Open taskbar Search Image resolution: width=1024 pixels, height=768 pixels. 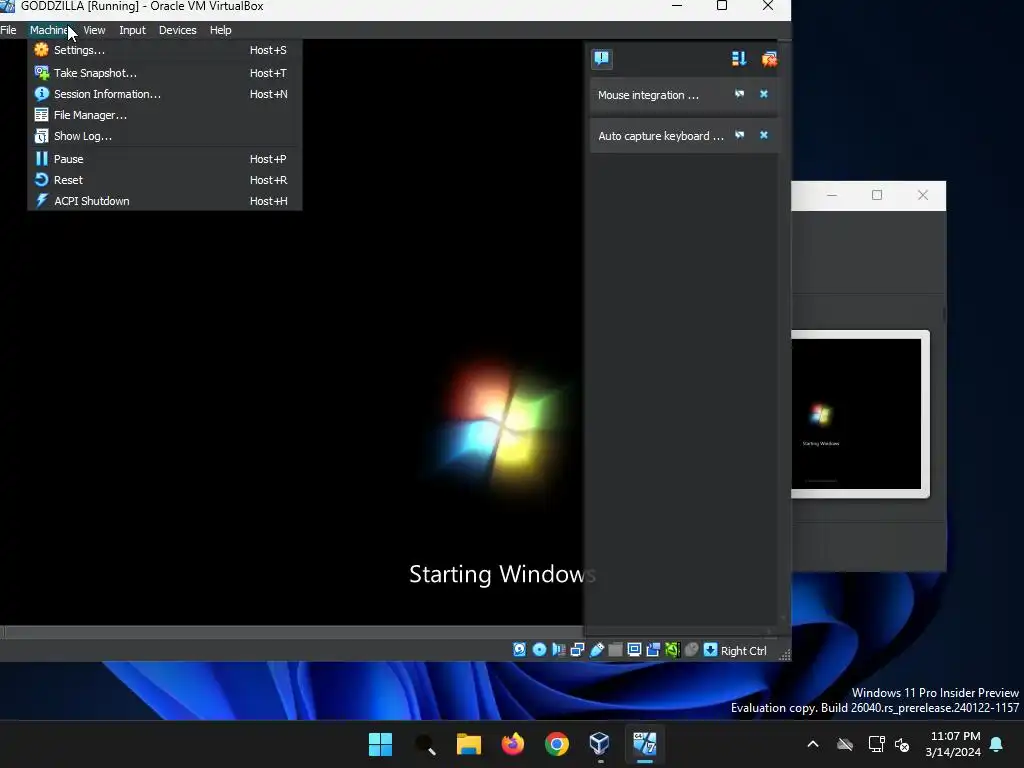(x=424, y=744)
